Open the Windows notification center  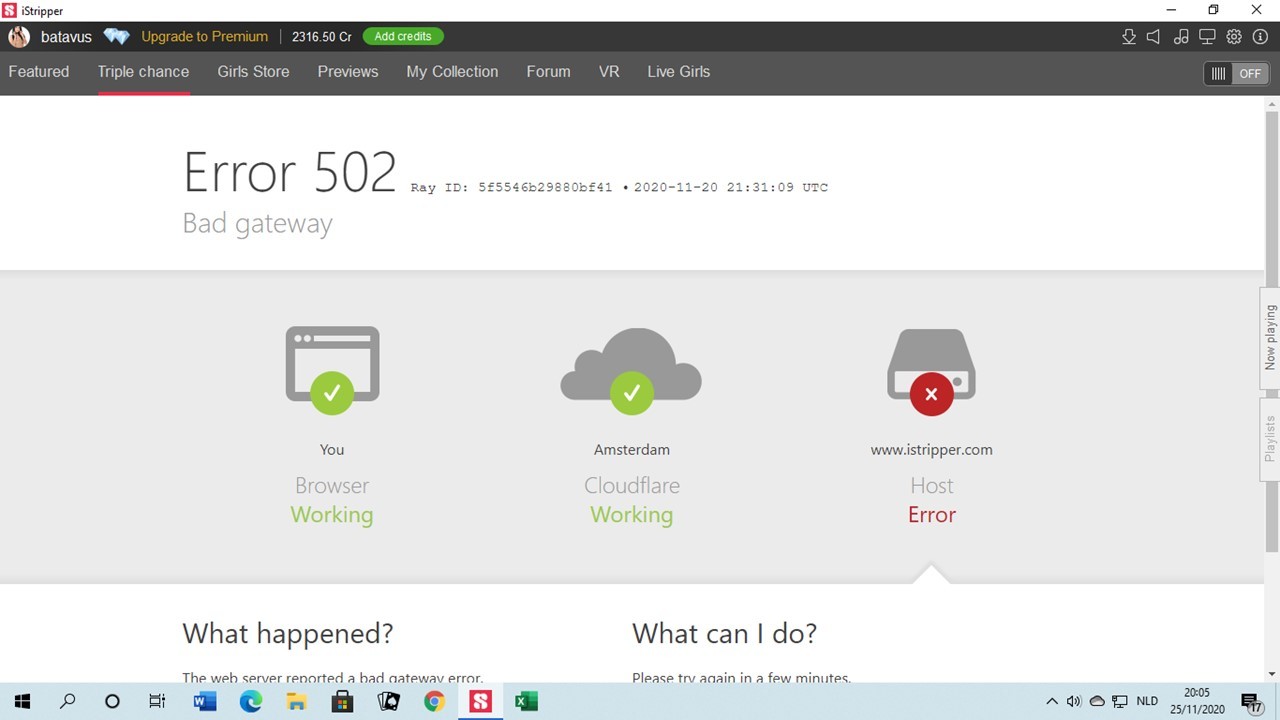coord(1250,702)
